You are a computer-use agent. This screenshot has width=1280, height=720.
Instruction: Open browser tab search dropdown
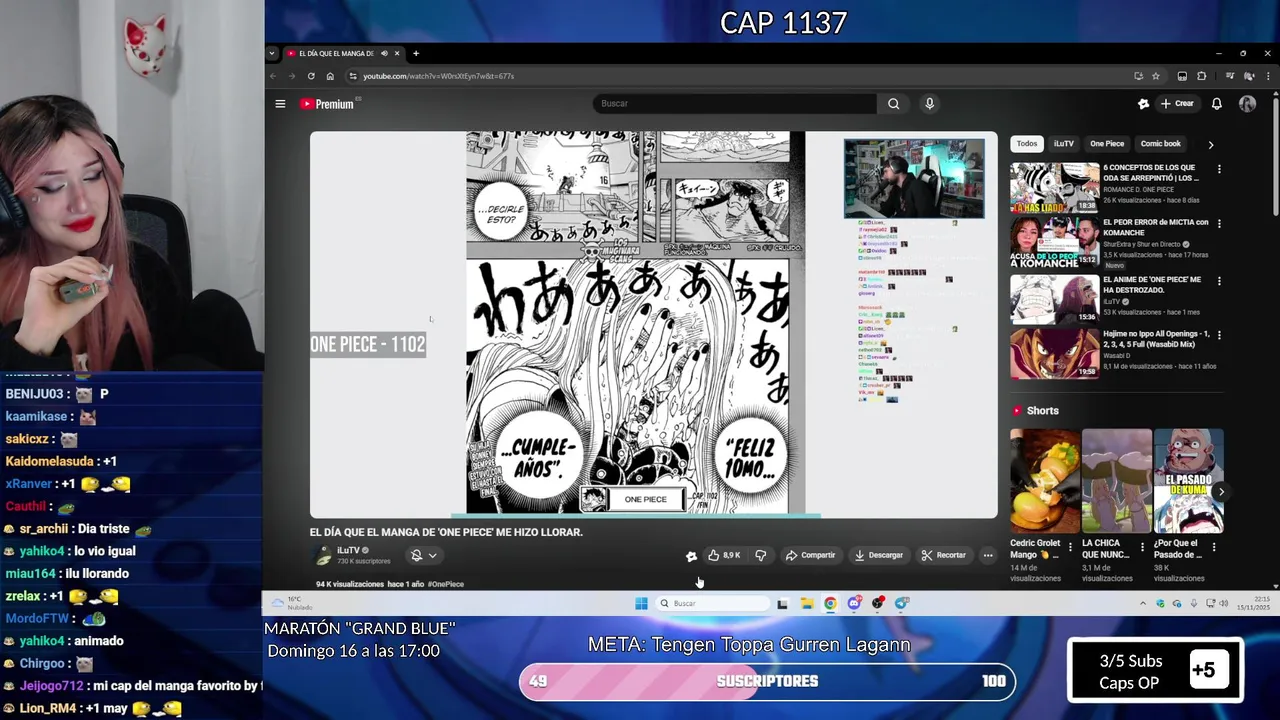[272, 53]
